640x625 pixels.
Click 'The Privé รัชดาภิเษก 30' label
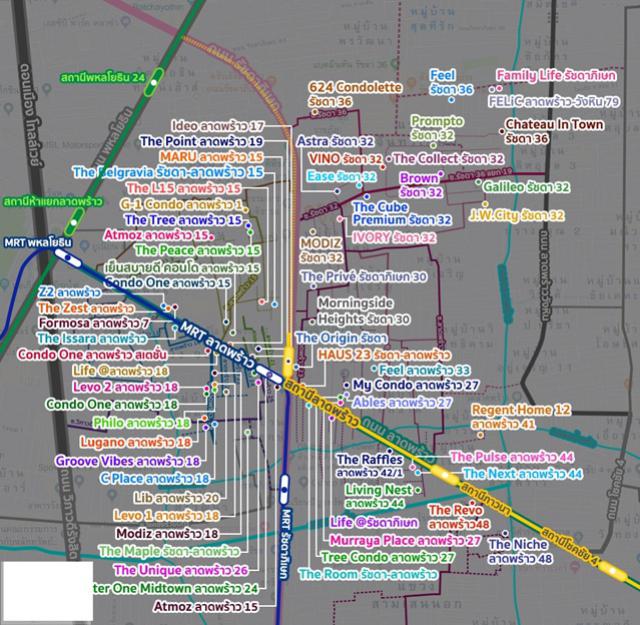[x=364, y=276]
